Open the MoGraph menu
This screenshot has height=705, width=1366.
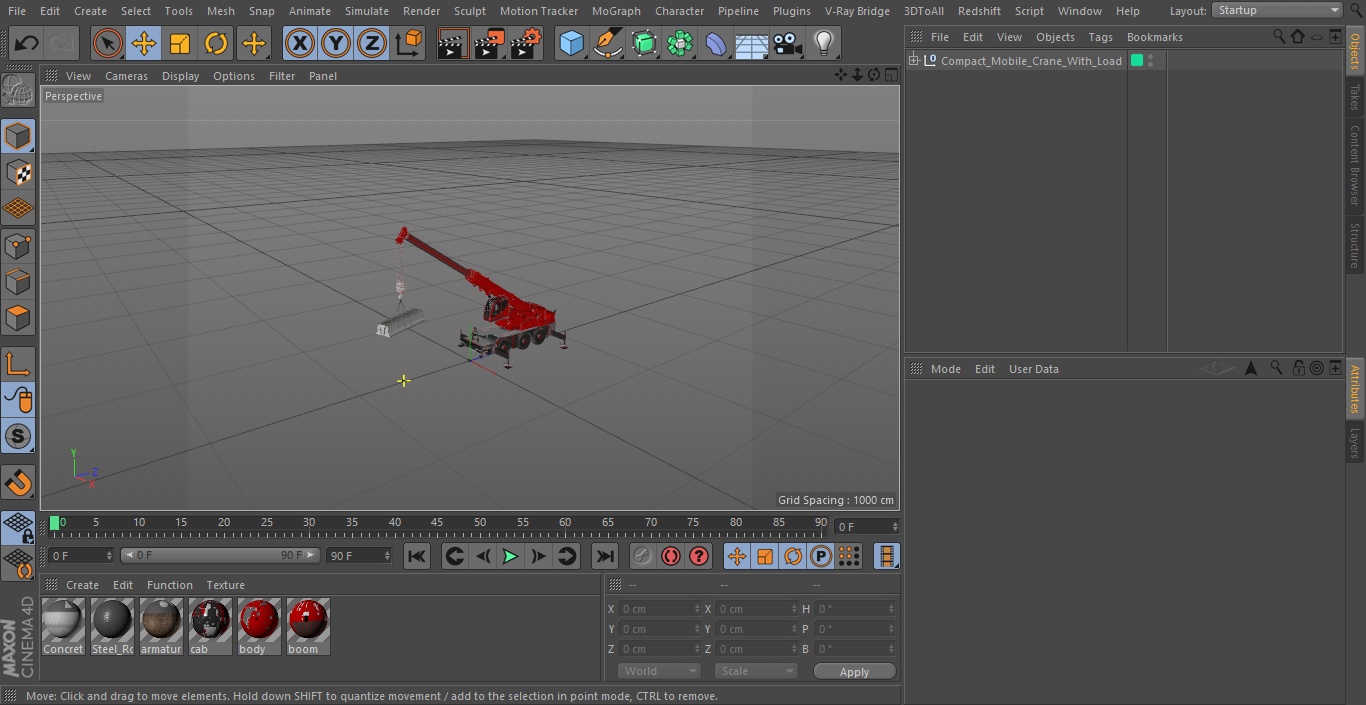[616, 11]
